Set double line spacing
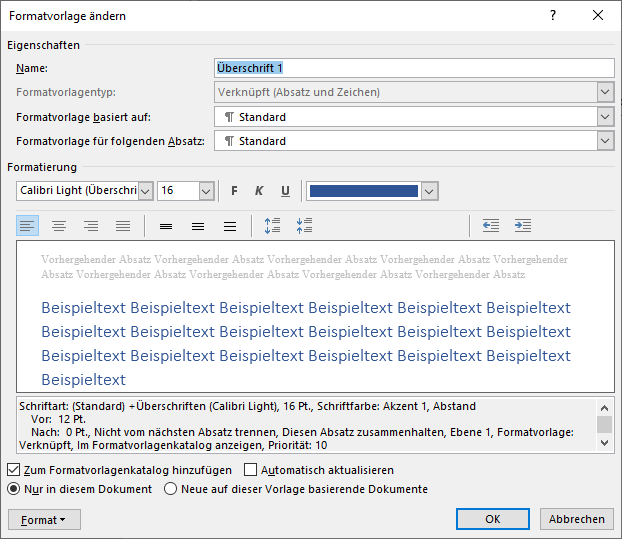Screen dimensions: 622x539 [230, 226]
